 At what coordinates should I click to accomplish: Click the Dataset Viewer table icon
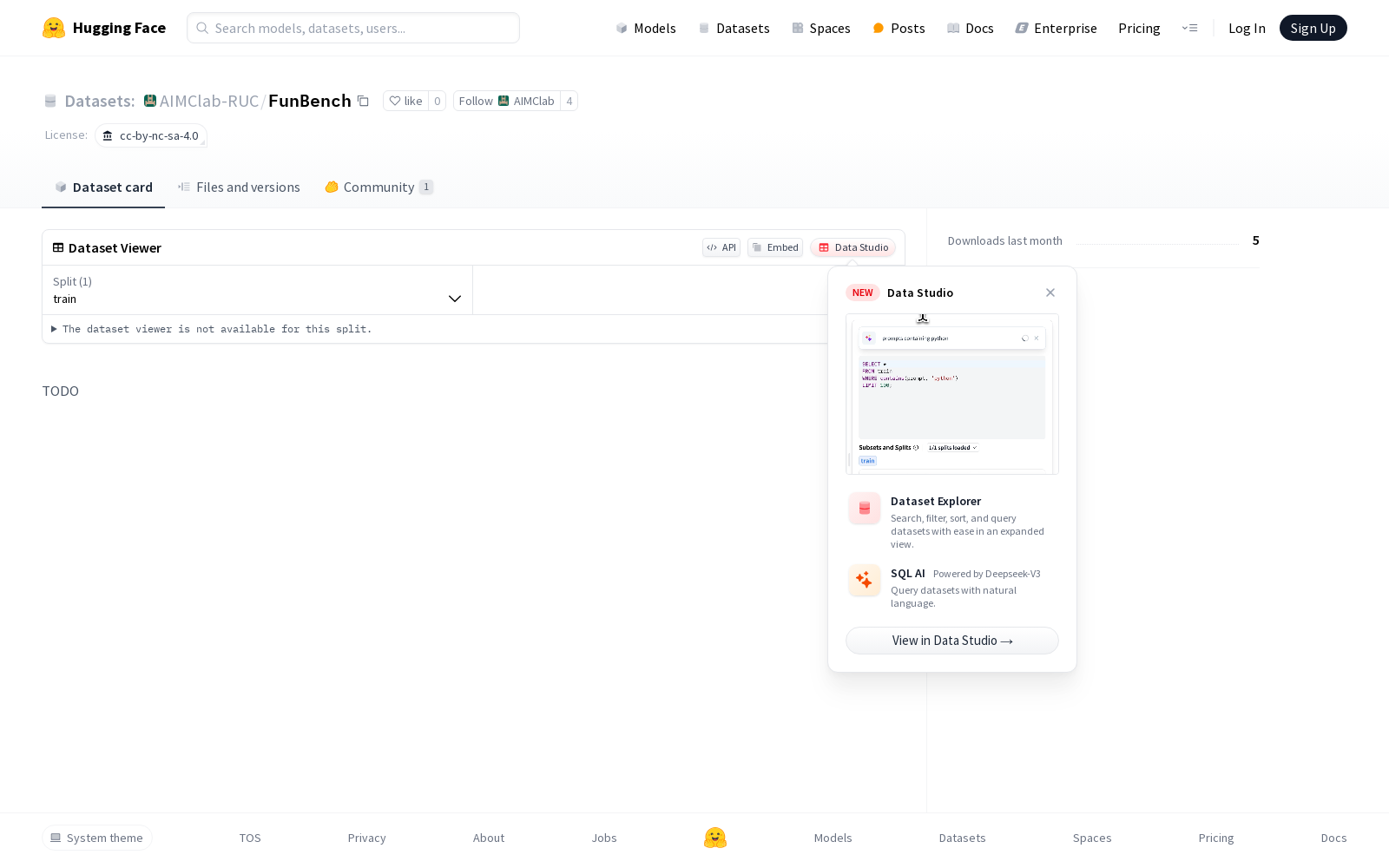pyautogui.click(x=58, y=247)
